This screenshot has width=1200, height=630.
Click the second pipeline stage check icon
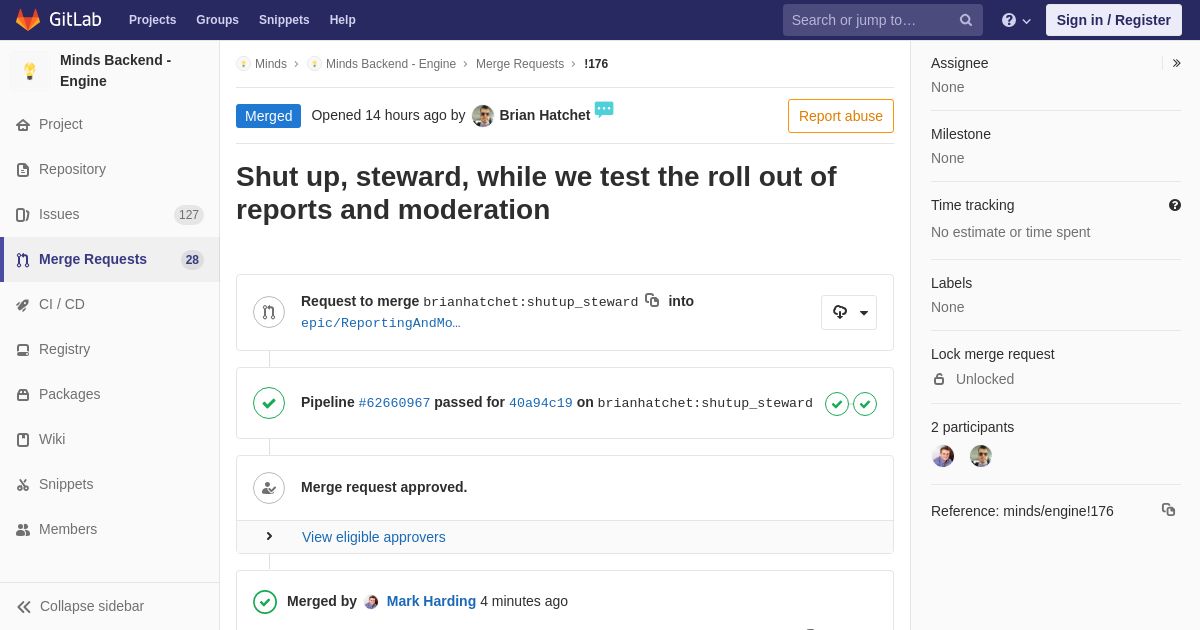click(865, 404)
